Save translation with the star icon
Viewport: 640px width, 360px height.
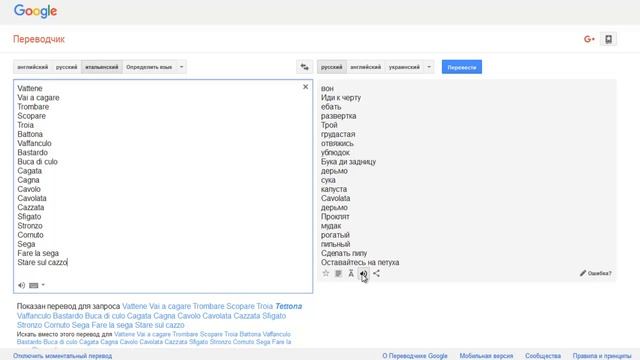[x=326, y=273]
